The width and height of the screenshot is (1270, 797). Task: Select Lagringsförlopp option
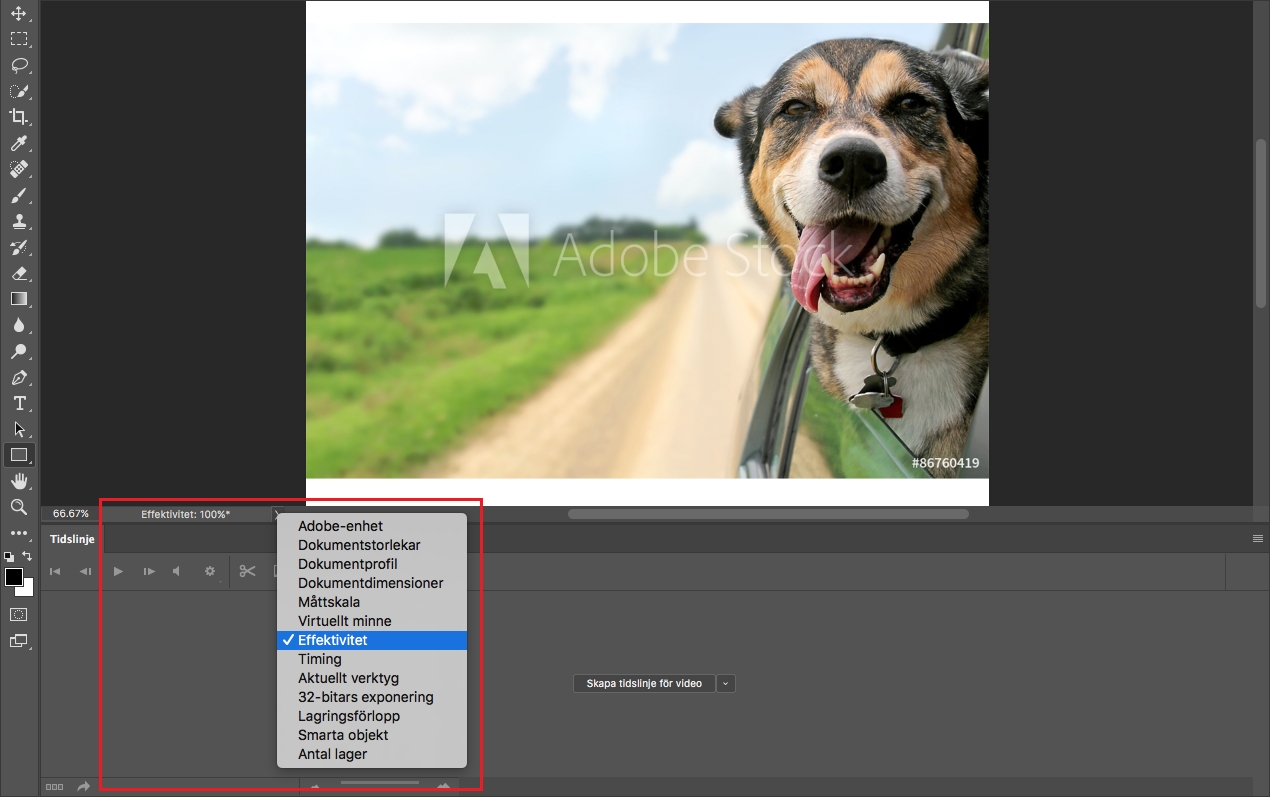click(372, 716)
